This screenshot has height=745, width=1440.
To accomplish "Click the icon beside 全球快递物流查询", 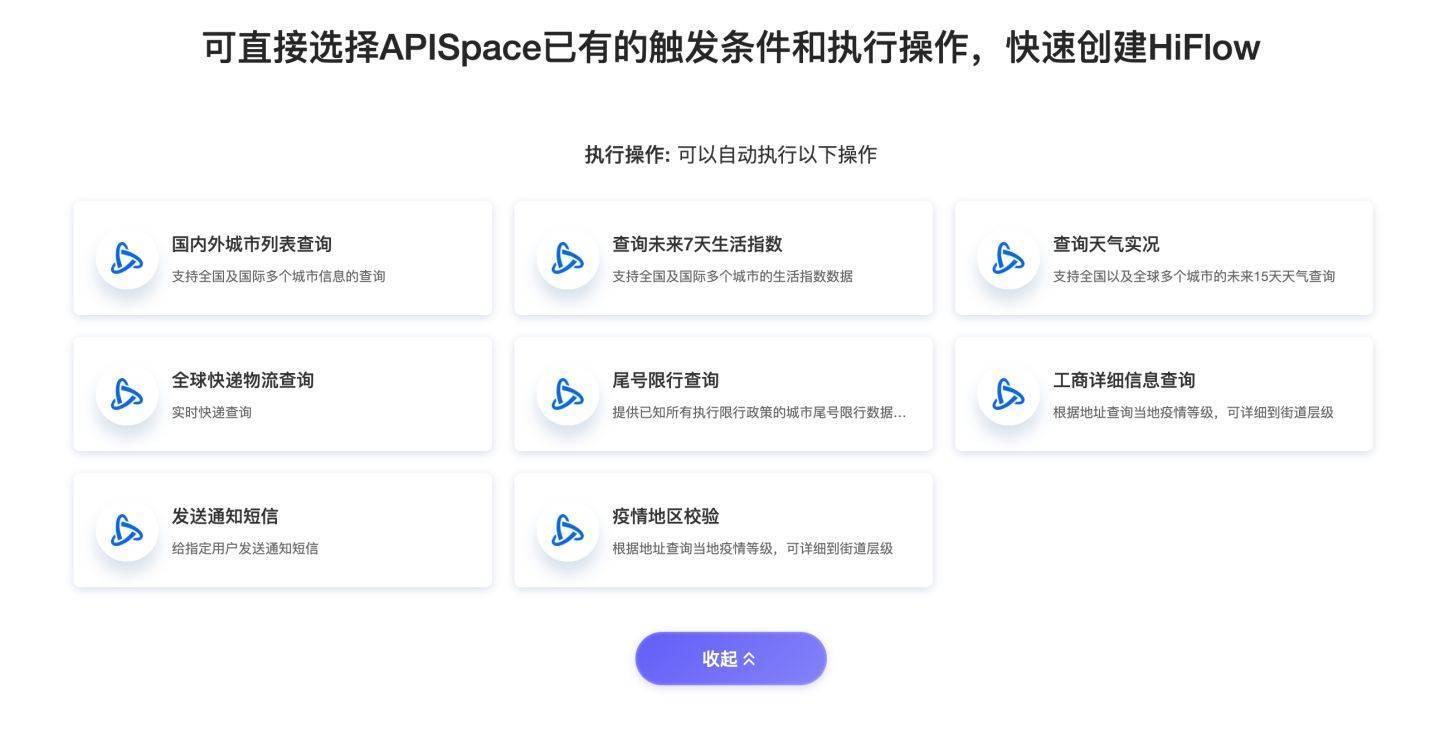I will click(x=127, y=394).
